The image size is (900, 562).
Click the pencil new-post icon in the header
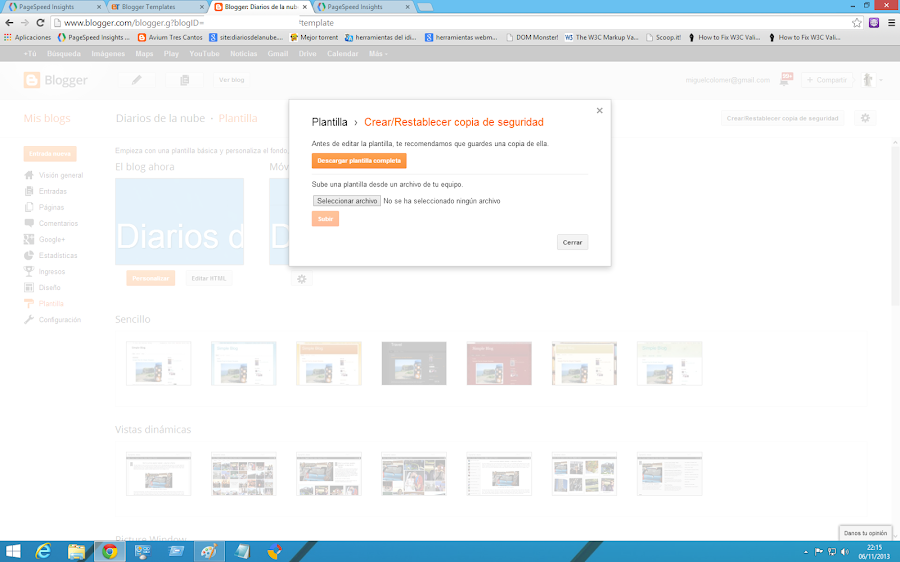pos(137,80)
